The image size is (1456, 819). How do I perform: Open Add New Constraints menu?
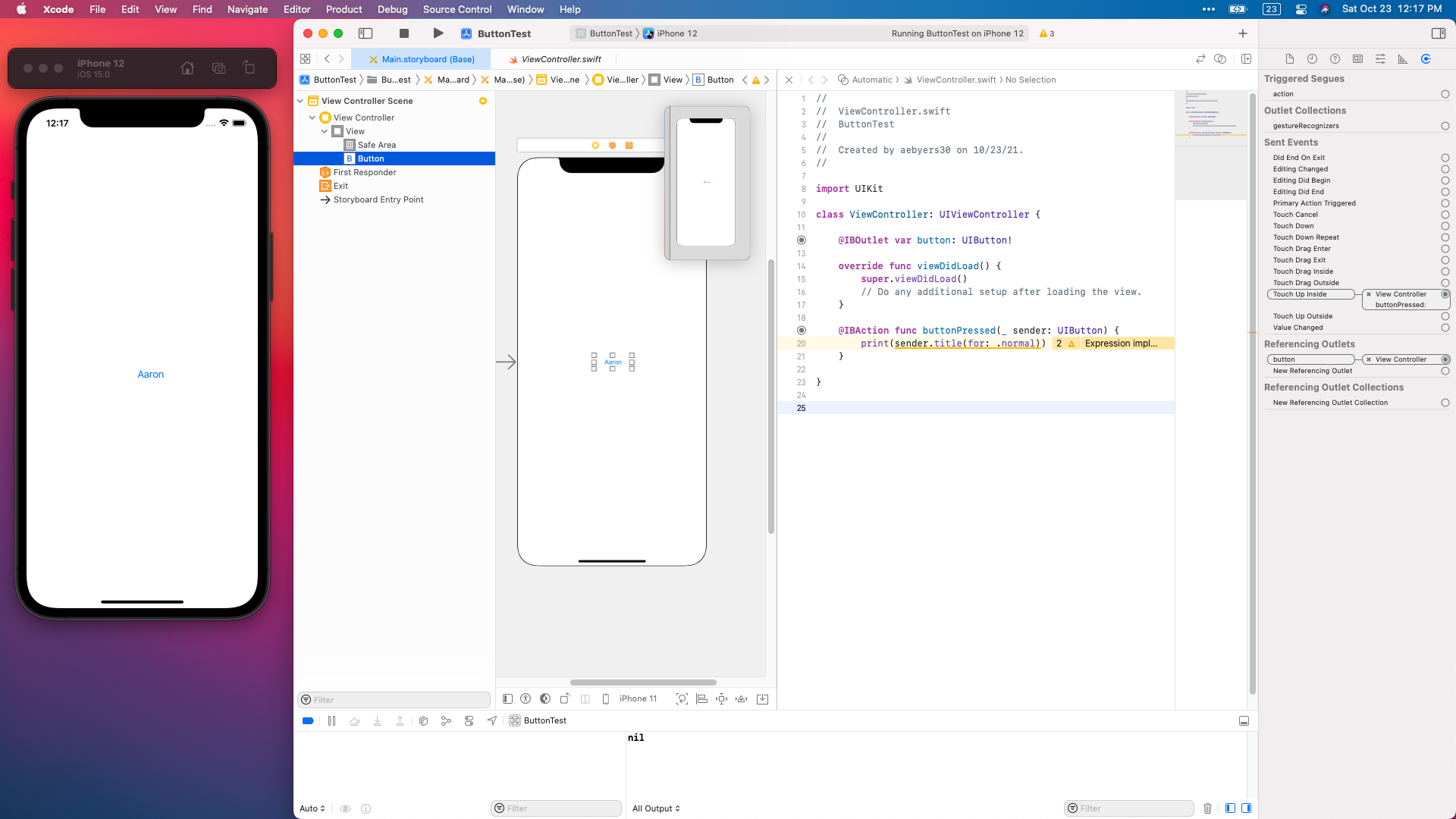[722, 699]
